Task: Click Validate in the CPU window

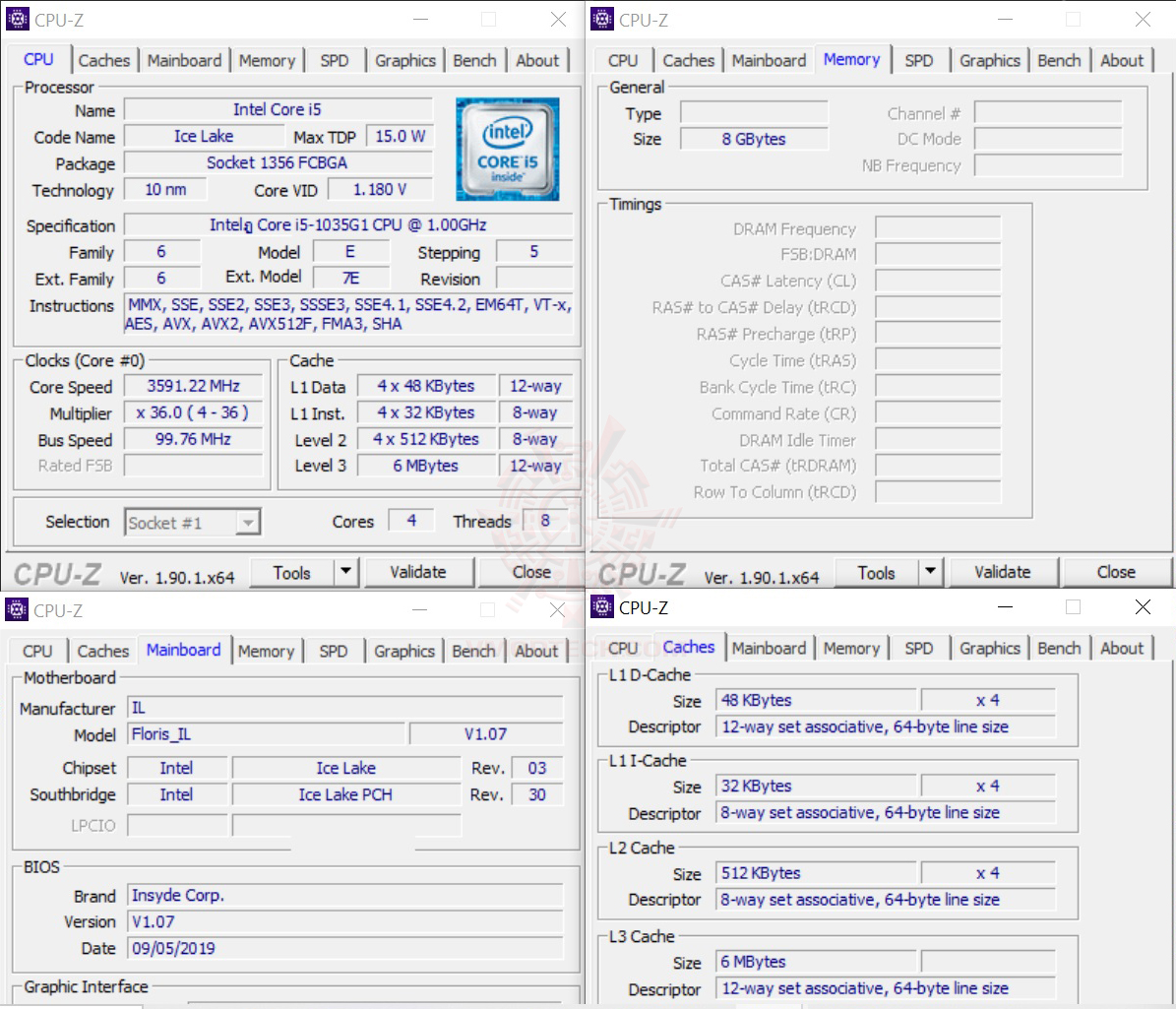Action: (x=417, y=572)
